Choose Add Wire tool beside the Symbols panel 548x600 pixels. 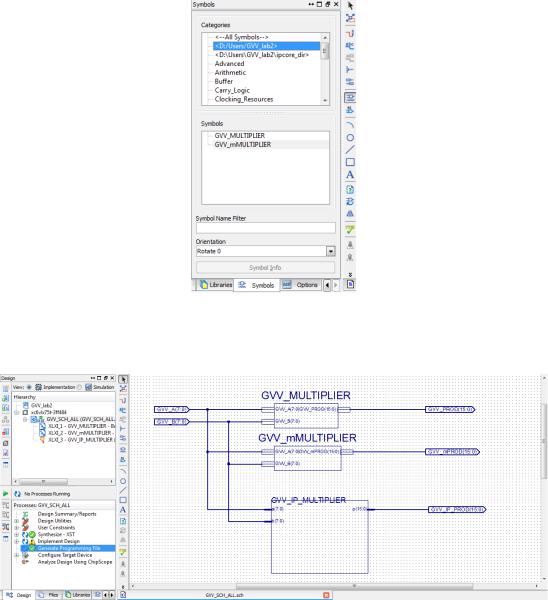[350, 33]
